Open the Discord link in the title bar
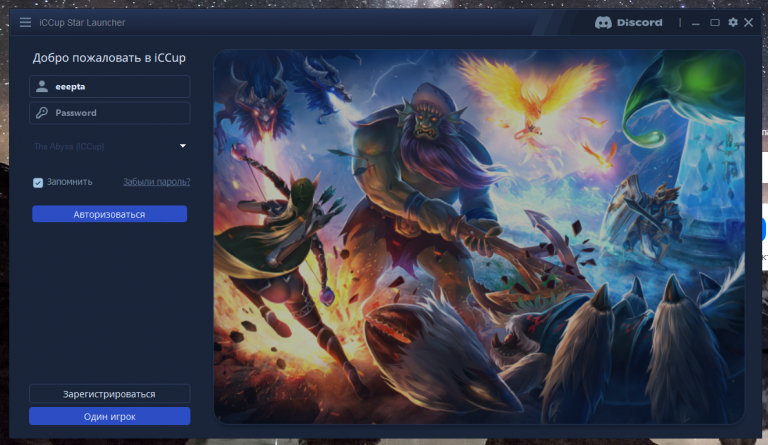The height and width of the screenshot is (445, 768). [628, 23]
